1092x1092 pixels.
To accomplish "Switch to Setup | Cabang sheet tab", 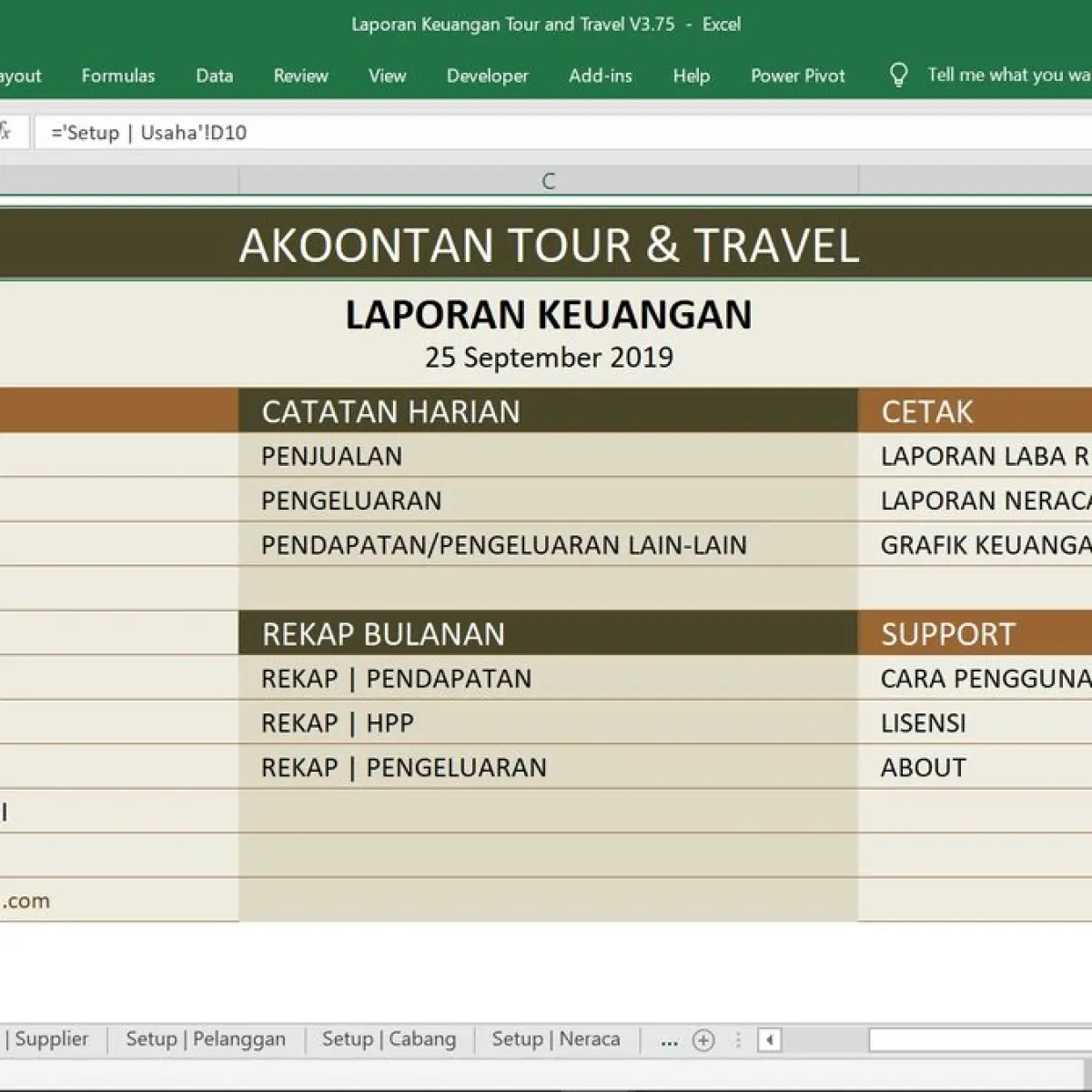I will (389, 1039).
